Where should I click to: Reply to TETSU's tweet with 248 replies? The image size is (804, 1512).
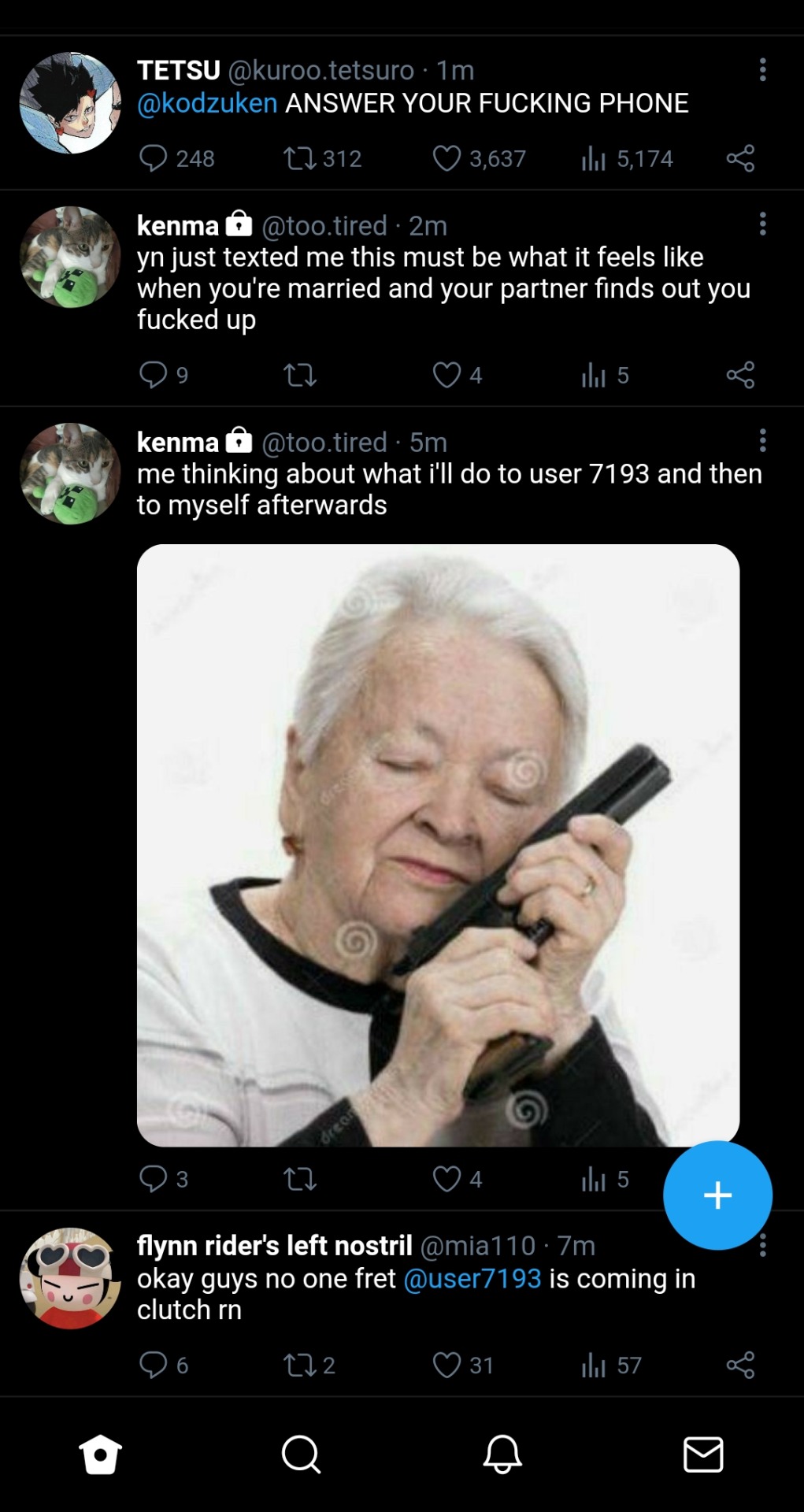pyautogui.click(x=153, y=158)
